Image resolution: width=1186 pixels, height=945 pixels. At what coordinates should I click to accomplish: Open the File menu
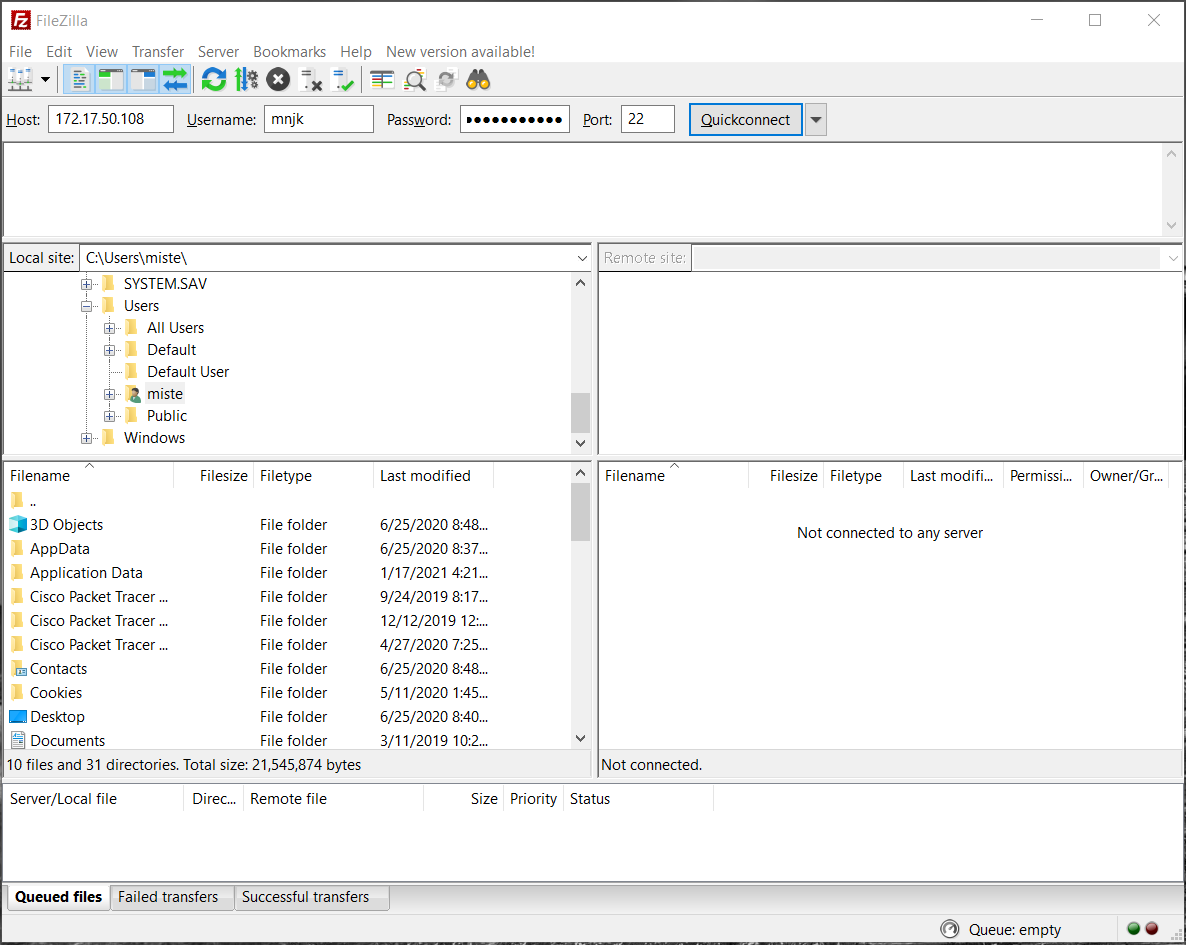tap(20, 51)
